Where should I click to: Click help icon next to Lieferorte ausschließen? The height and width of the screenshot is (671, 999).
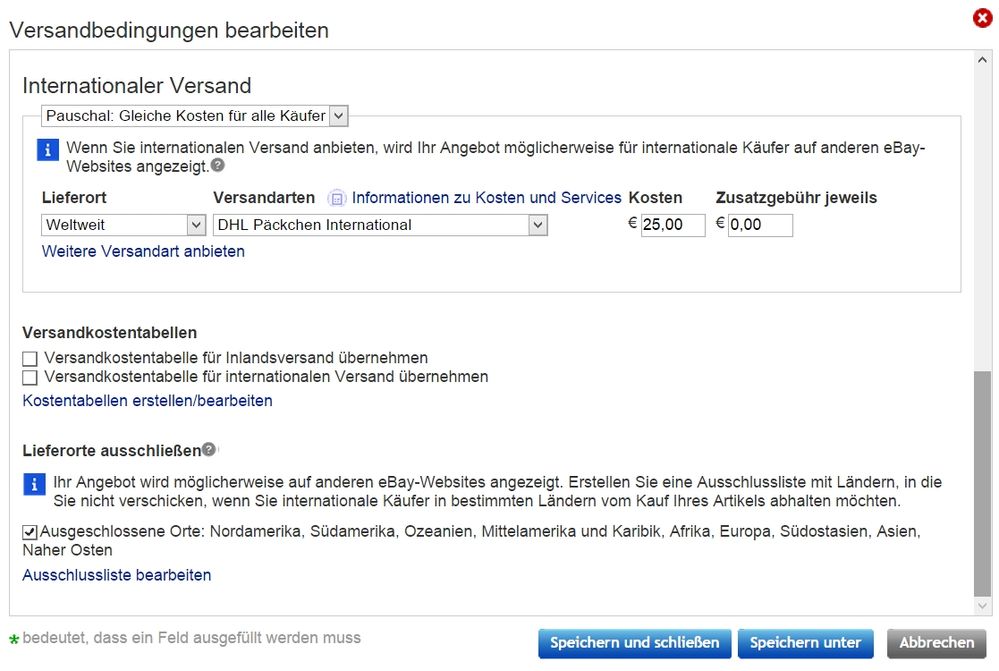pyautogui.click(x=208, y=450)
